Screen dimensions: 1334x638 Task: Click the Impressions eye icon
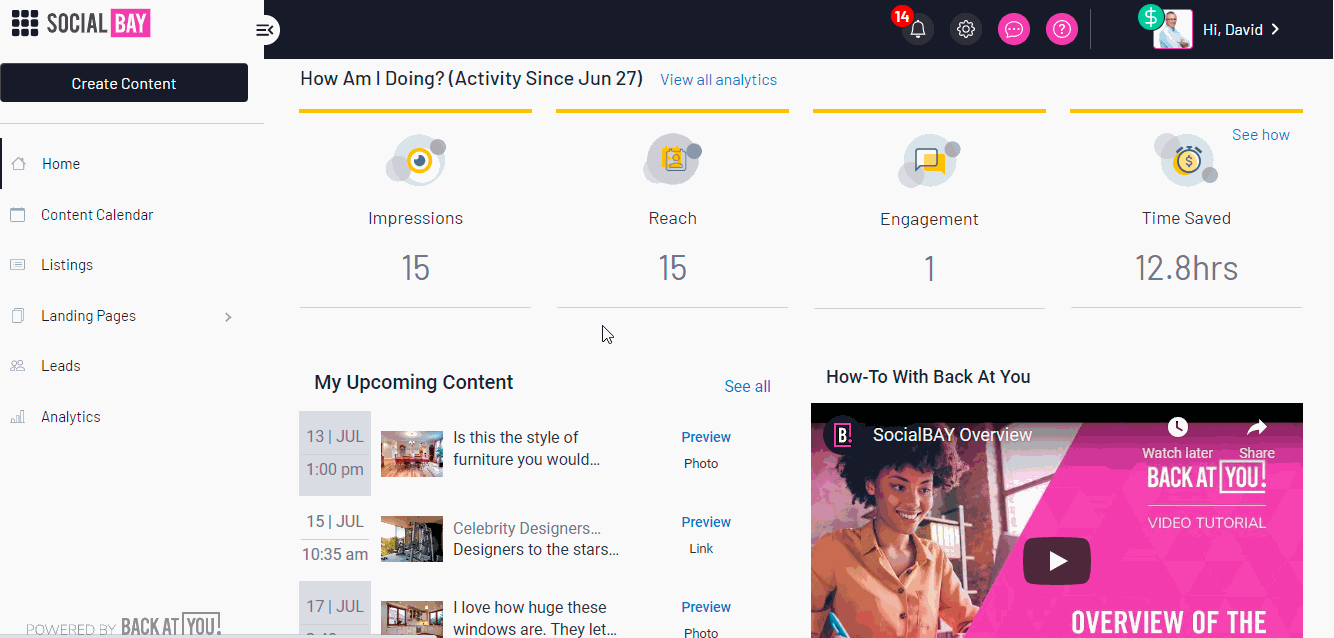[416, 160]
